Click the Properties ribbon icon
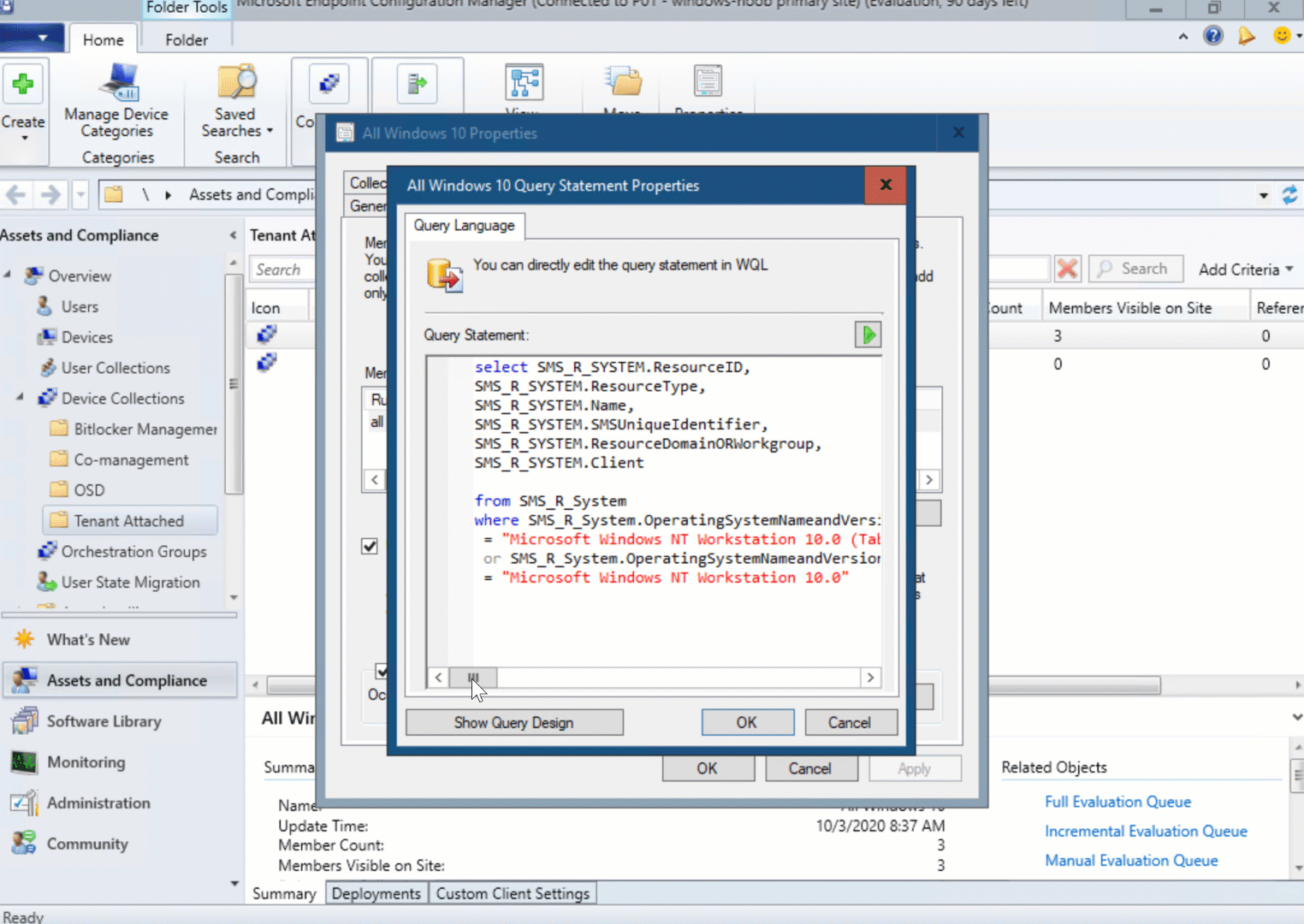The width and height of the screenshot is (1304, 924). (708, 83)
